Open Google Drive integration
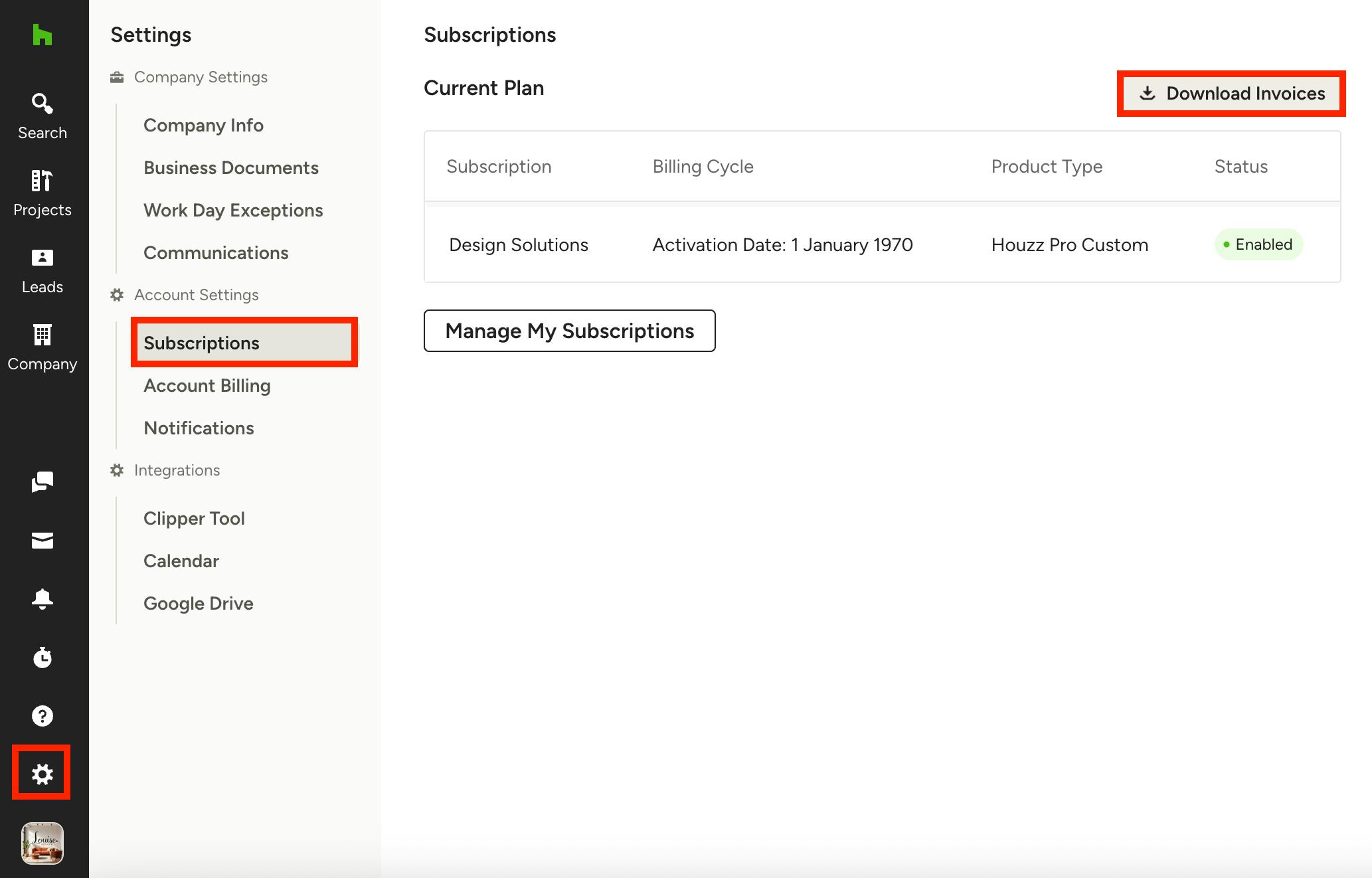The height and width of the screenshot is (878, 1372). pyautogui.click(x=199, y=604)
